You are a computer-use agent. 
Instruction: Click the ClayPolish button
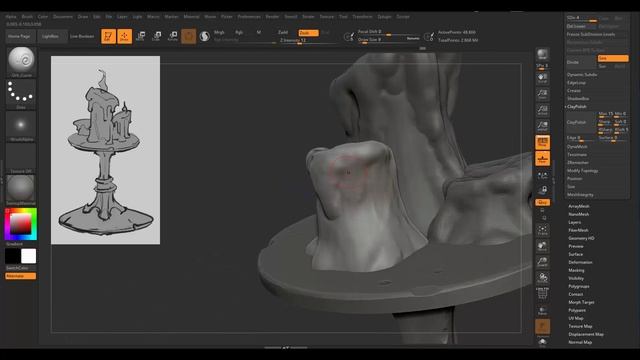point(580,122)
